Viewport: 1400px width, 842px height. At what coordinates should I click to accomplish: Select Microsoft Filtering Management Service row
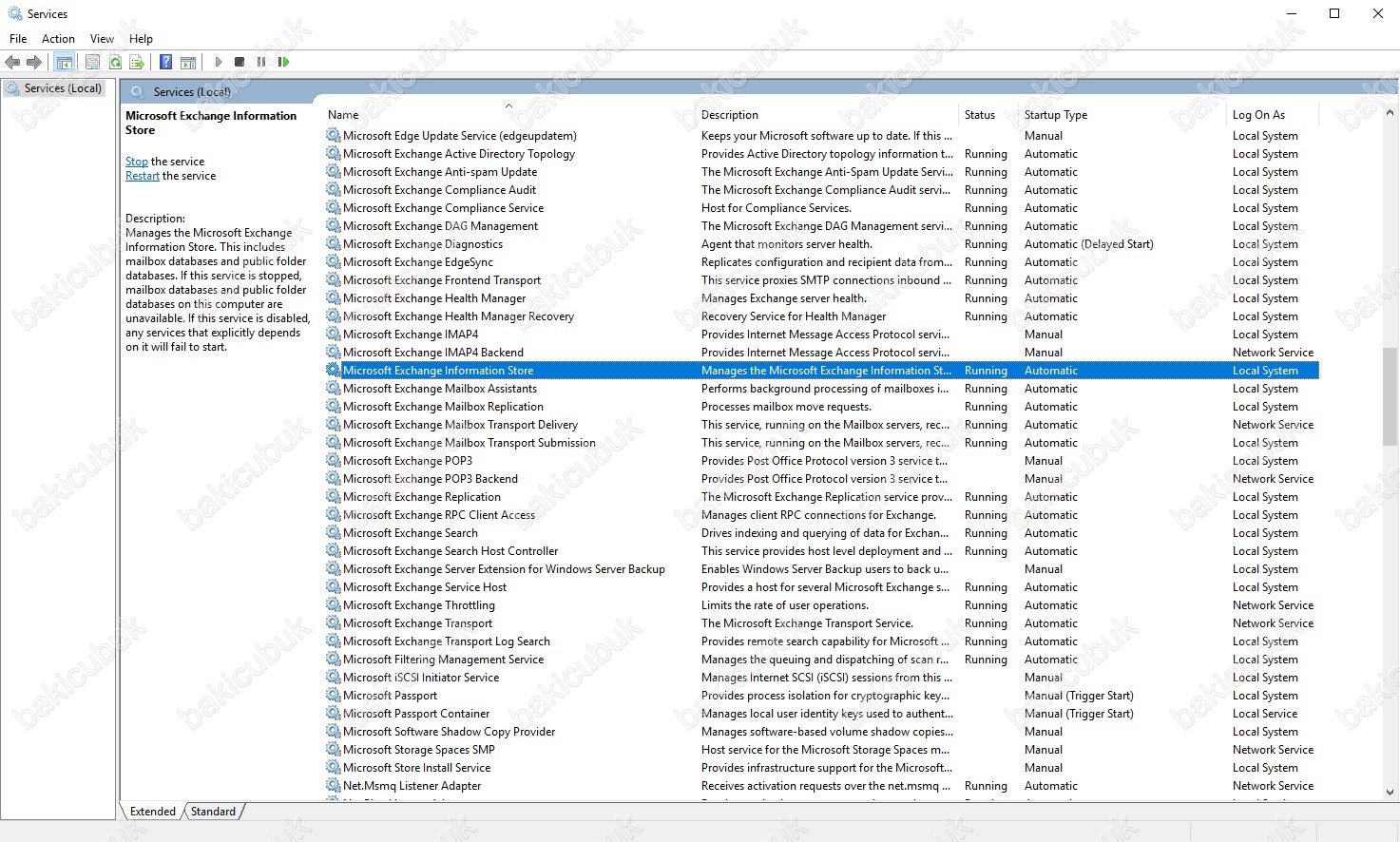(822, 660)
